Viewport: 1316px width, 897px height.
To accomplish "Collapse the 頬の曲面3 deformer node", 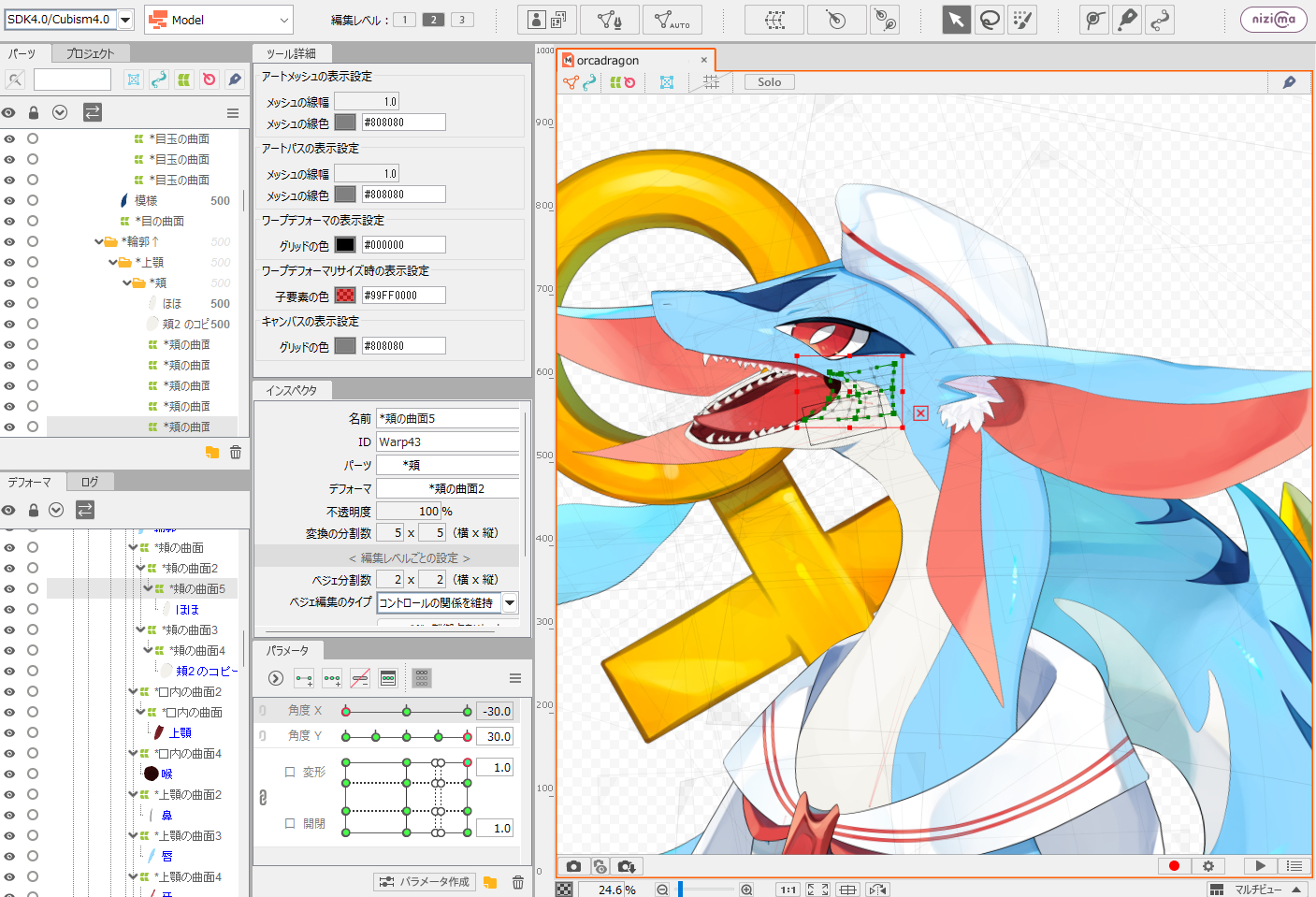I will click(140, 629).
